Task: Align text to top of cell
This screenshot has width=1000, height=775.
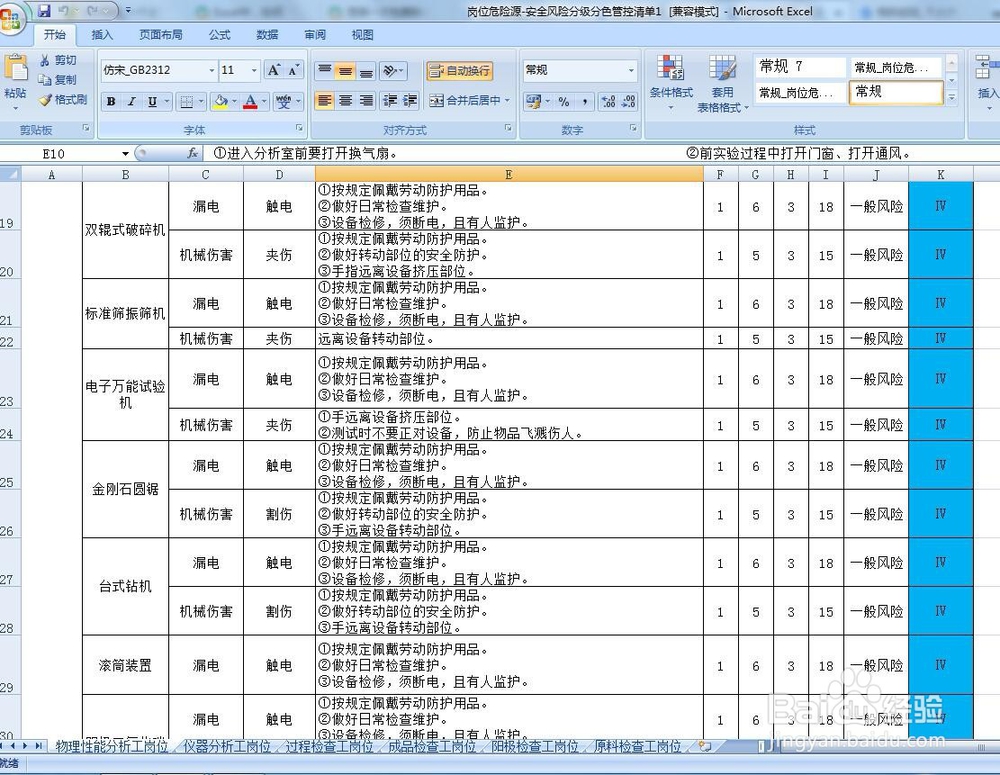Action: [325, 70]
